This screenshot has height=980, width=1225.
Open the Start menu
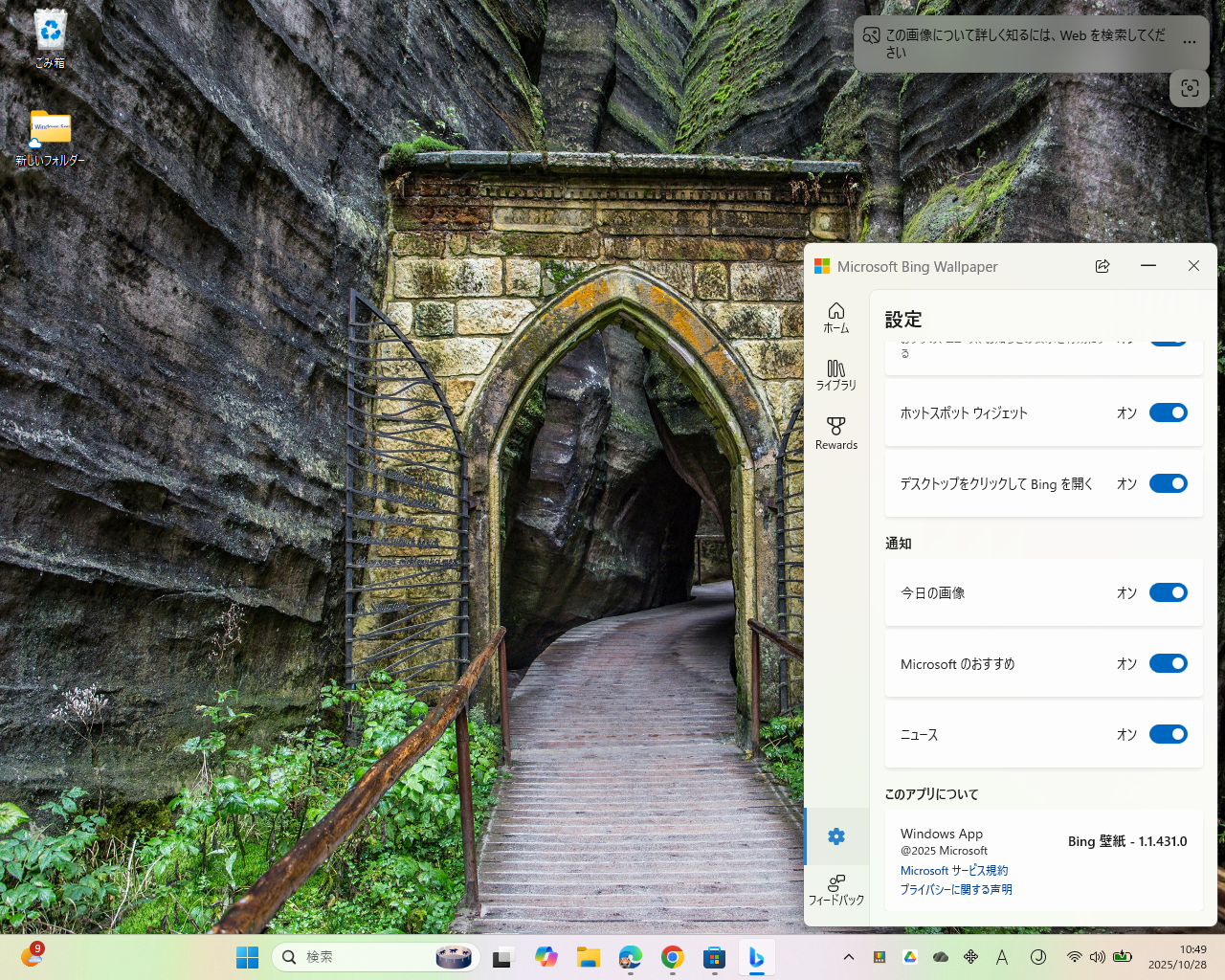pyautogui.click(x=247, y=957)
